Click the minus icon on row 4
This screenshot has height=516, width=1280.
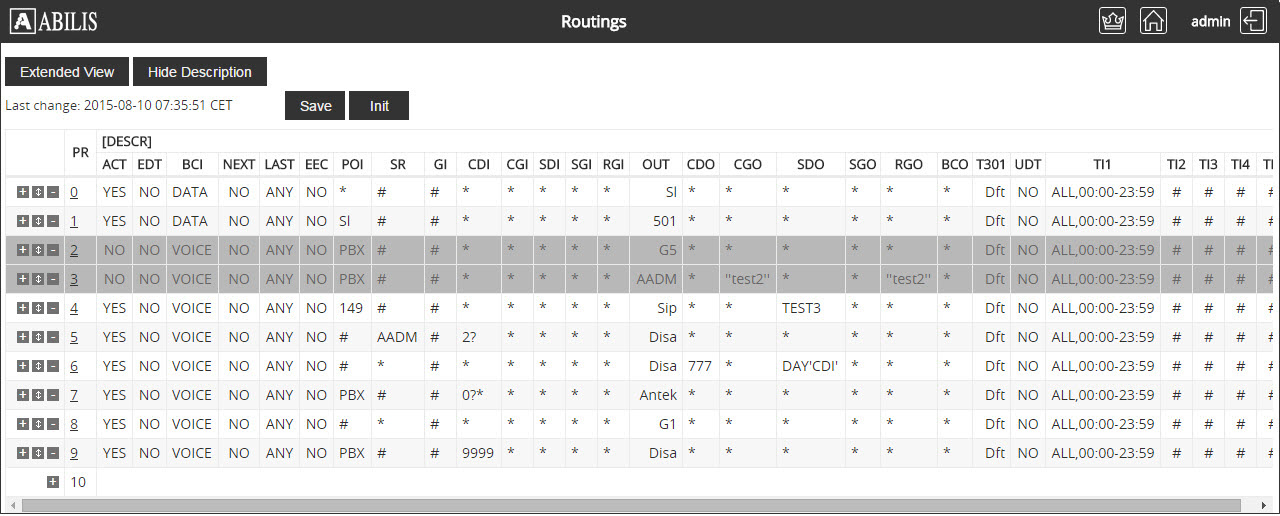tap(52, 308)
